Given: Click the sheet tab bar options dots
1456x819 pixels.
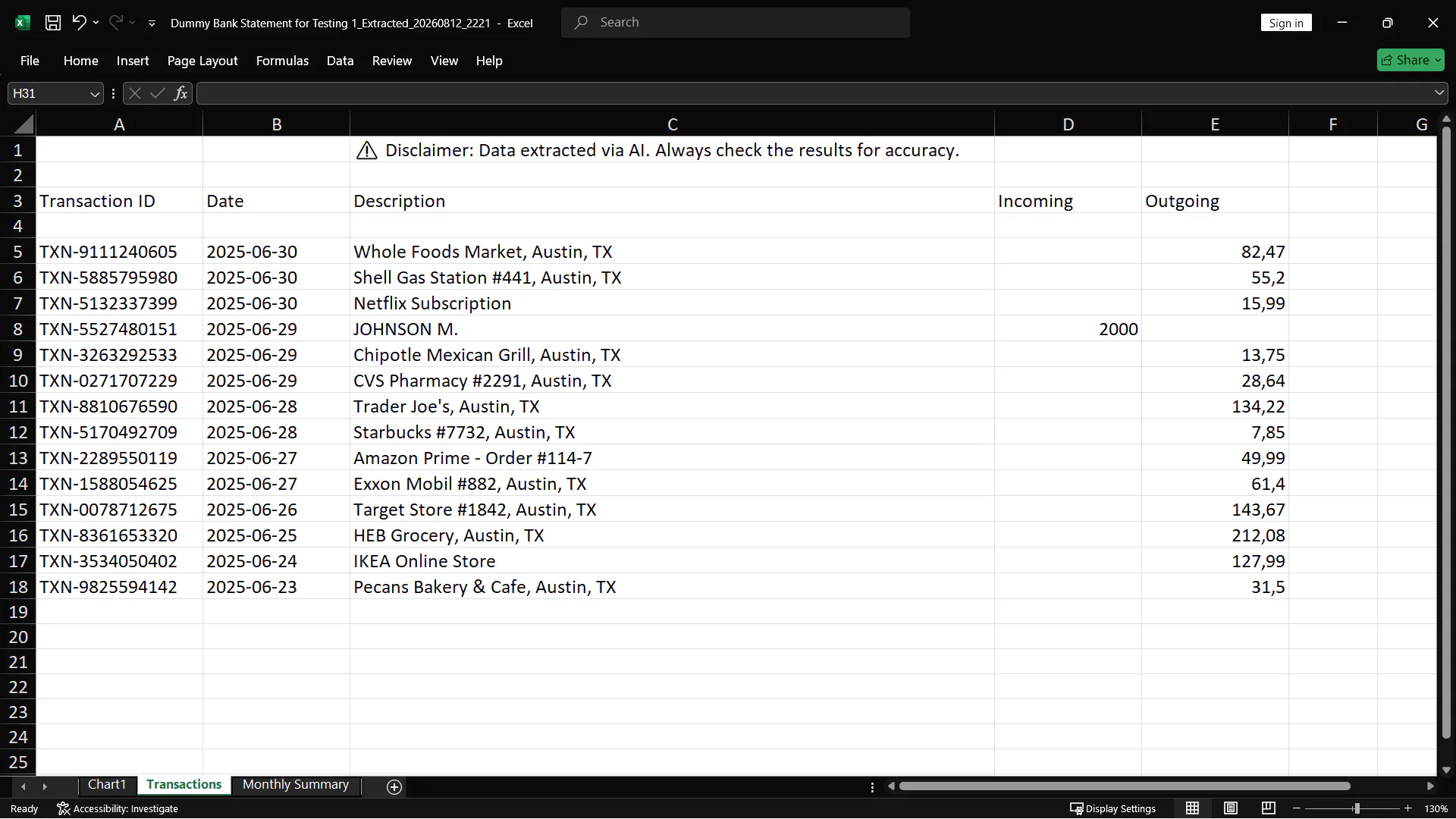Looking at the screenshot, I should pos(872,787).
